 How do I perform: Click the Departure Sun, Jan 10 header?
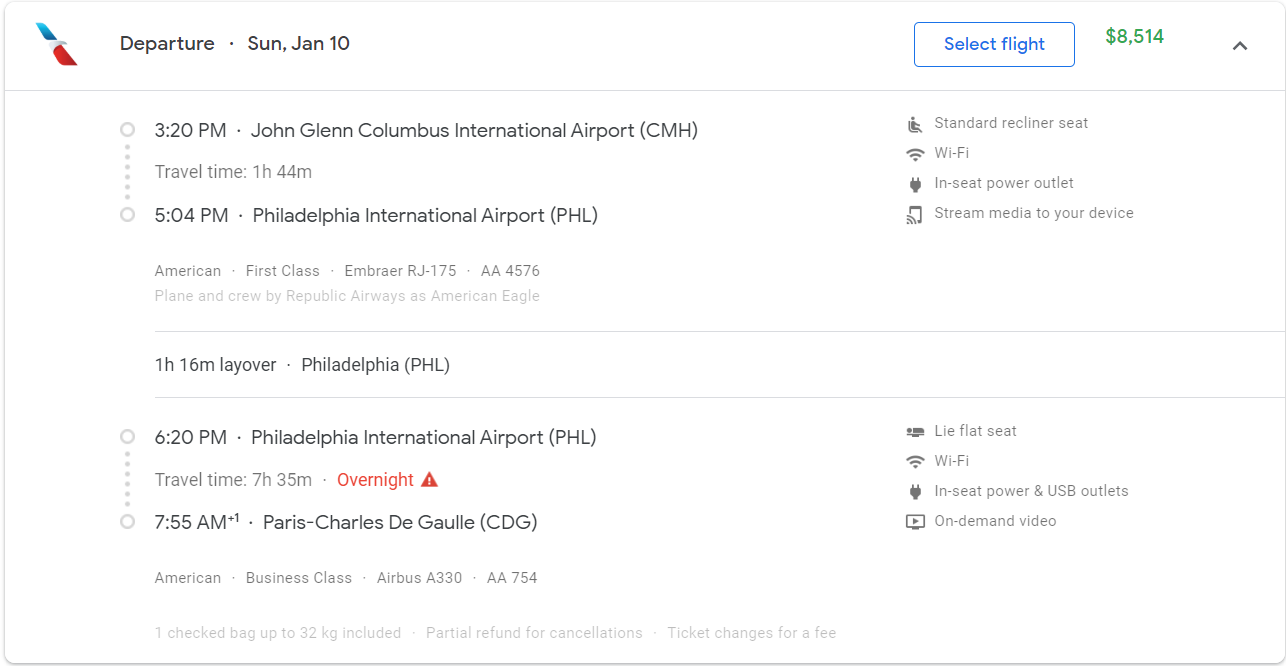[x=235, y=44]
